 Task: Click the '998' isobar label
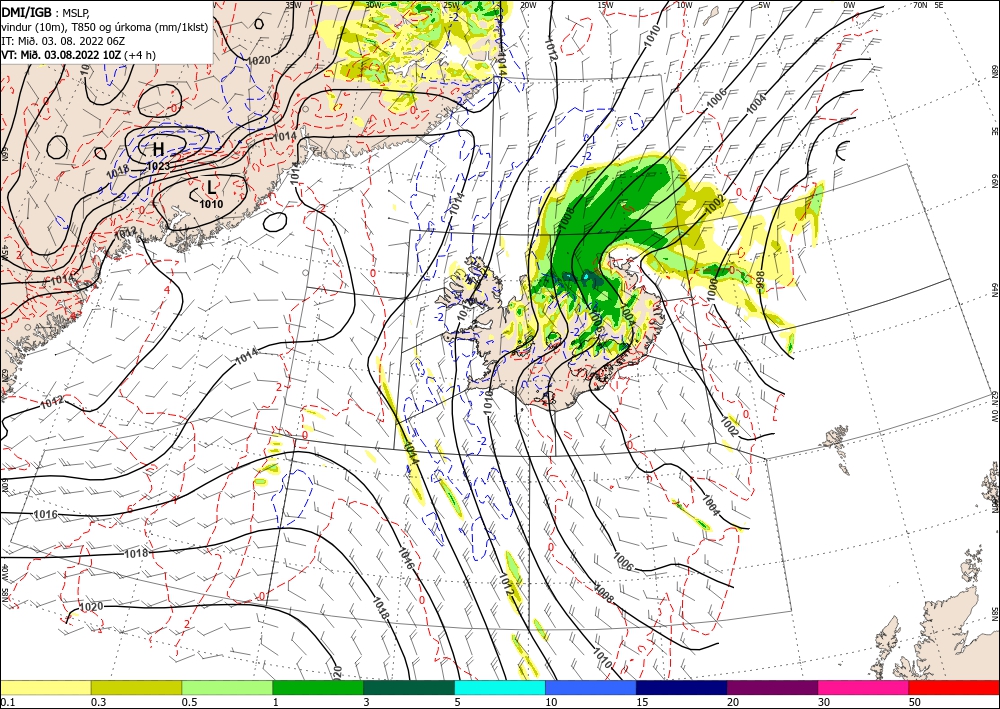coord(760,279)
